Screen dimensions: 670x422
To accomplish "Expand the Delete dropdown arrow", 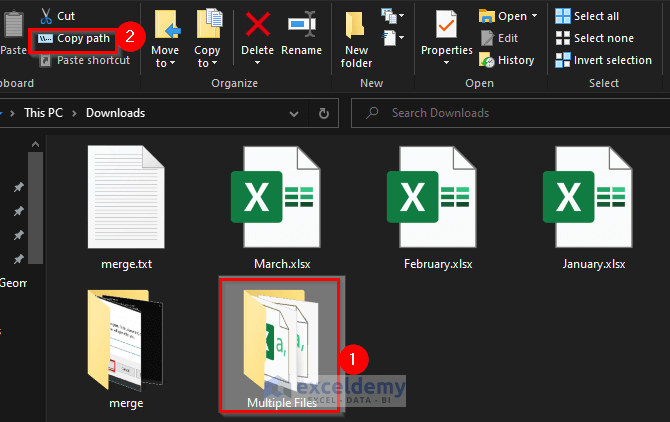I will tap(257, 63).
